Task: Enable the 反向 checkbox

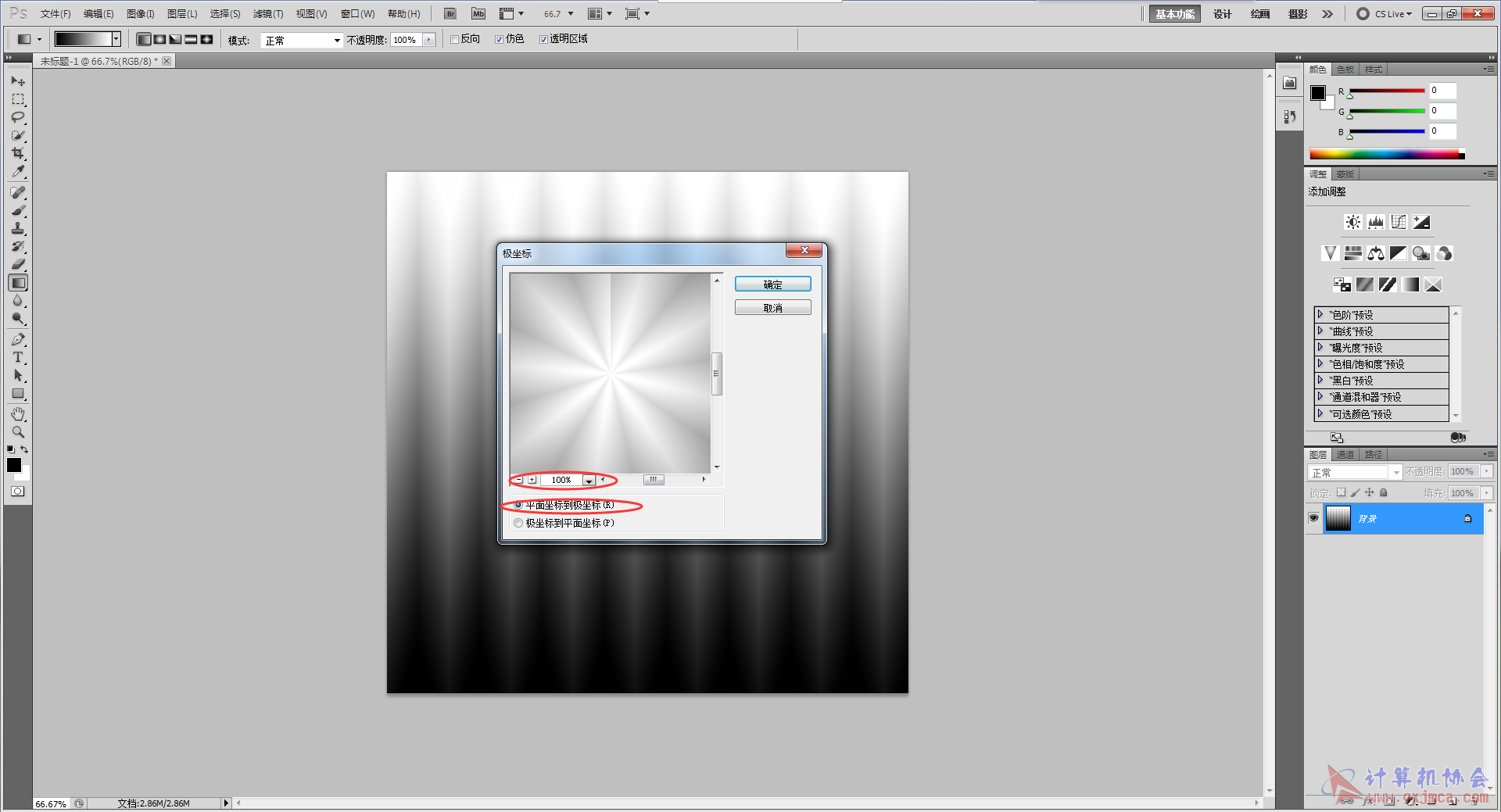Action: [x=455, y=40]
